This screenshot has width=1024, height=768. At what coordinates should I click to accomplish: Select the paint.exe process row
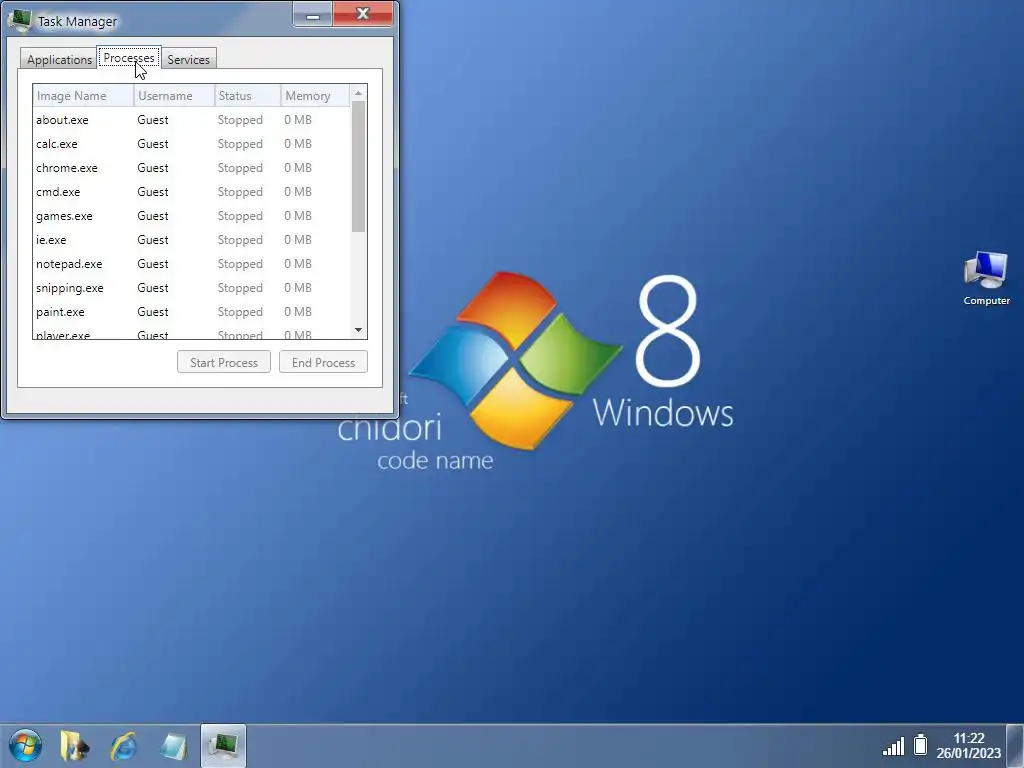(x=191, y=312)
